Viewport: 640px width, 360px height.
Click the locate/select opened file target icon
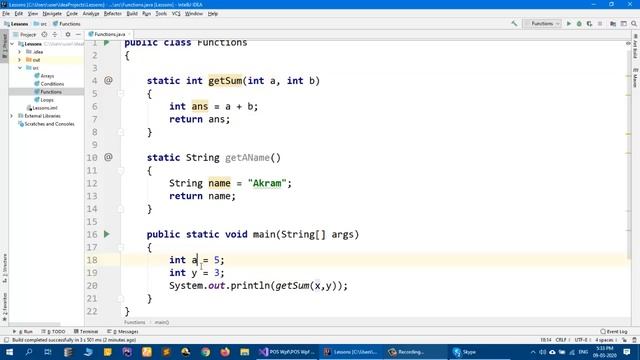(x=44, y=35)
